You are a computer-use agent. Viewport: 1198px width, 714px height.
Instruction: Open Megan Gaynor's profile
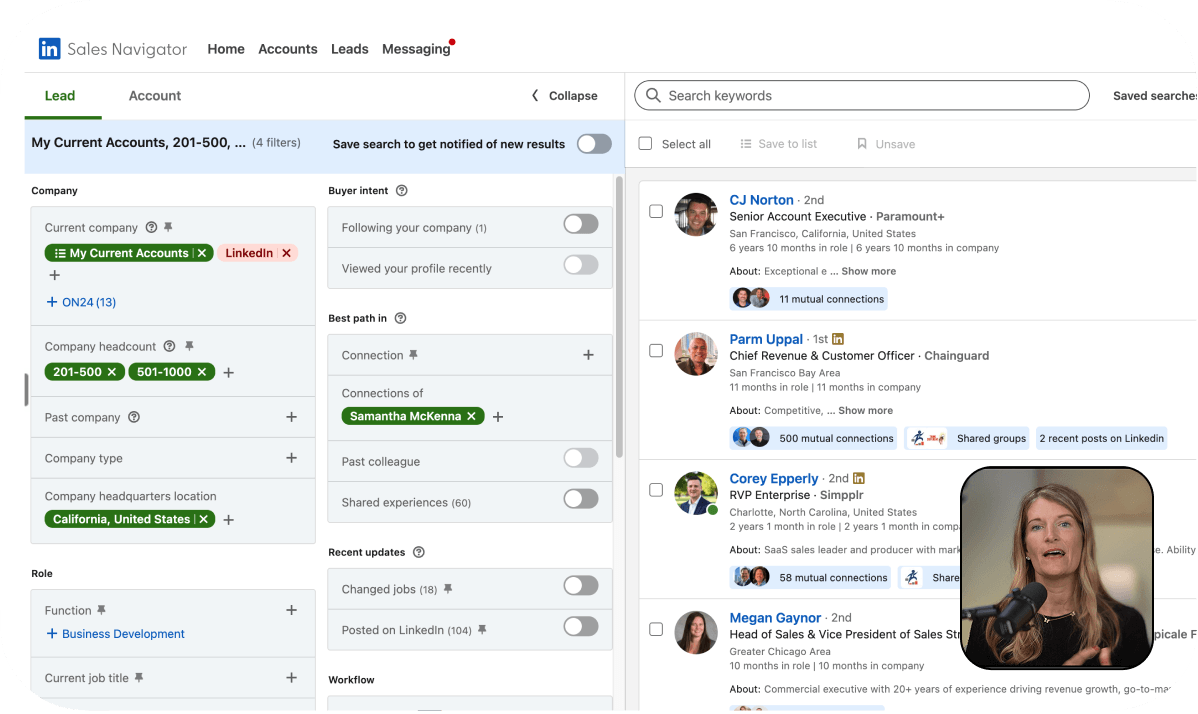click(775, 618)
